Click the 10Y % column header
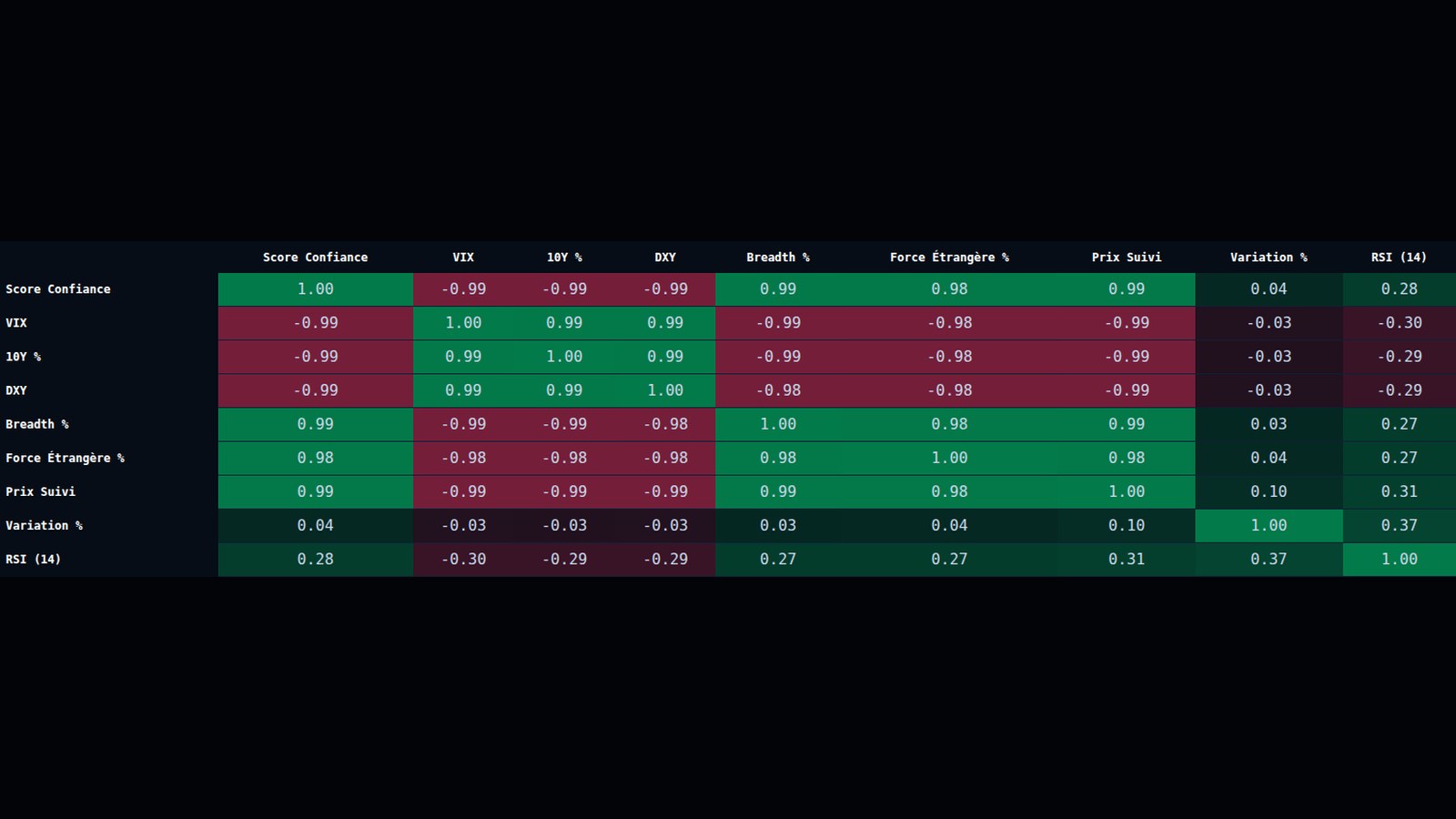 point(564,258)
